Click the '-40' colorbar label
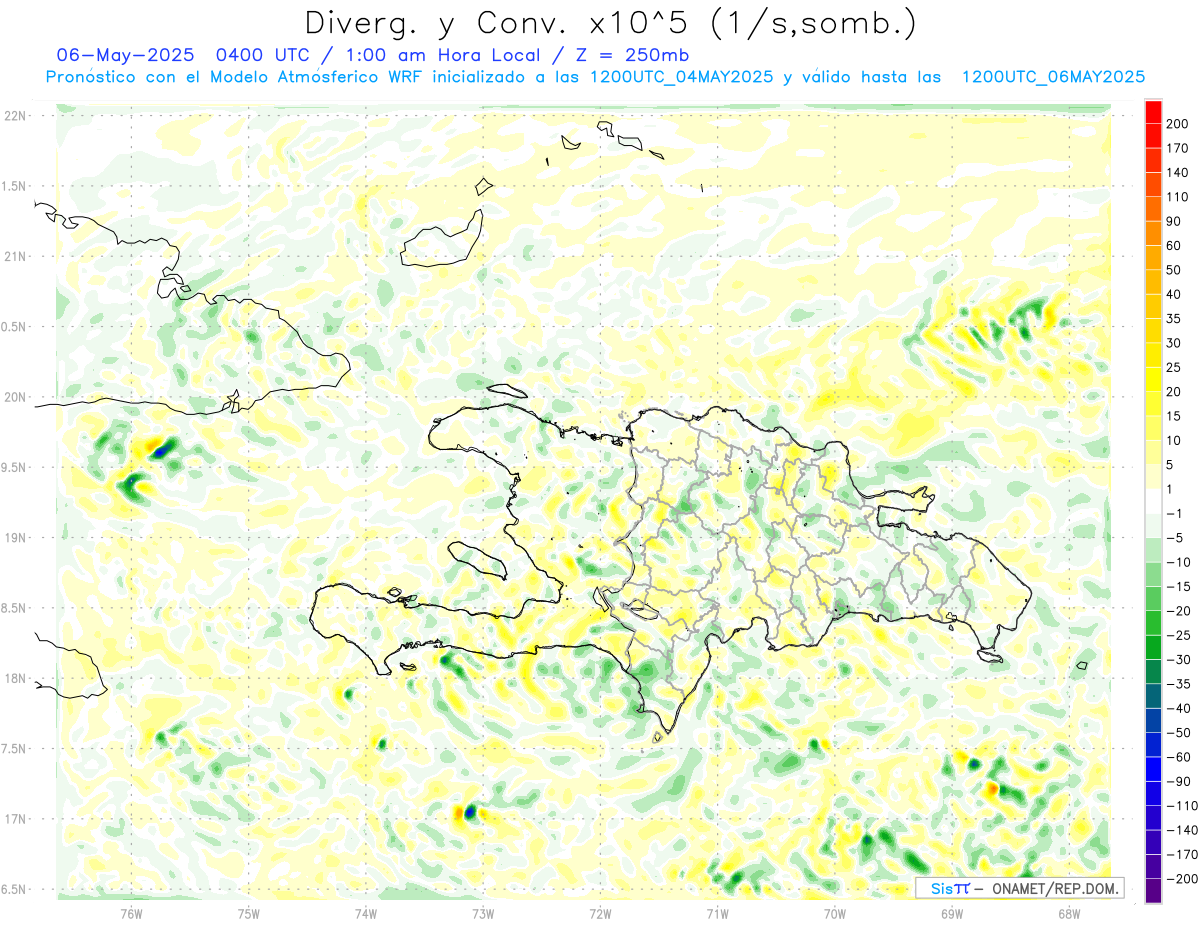1200x927 pixels. pos(1177,708)
